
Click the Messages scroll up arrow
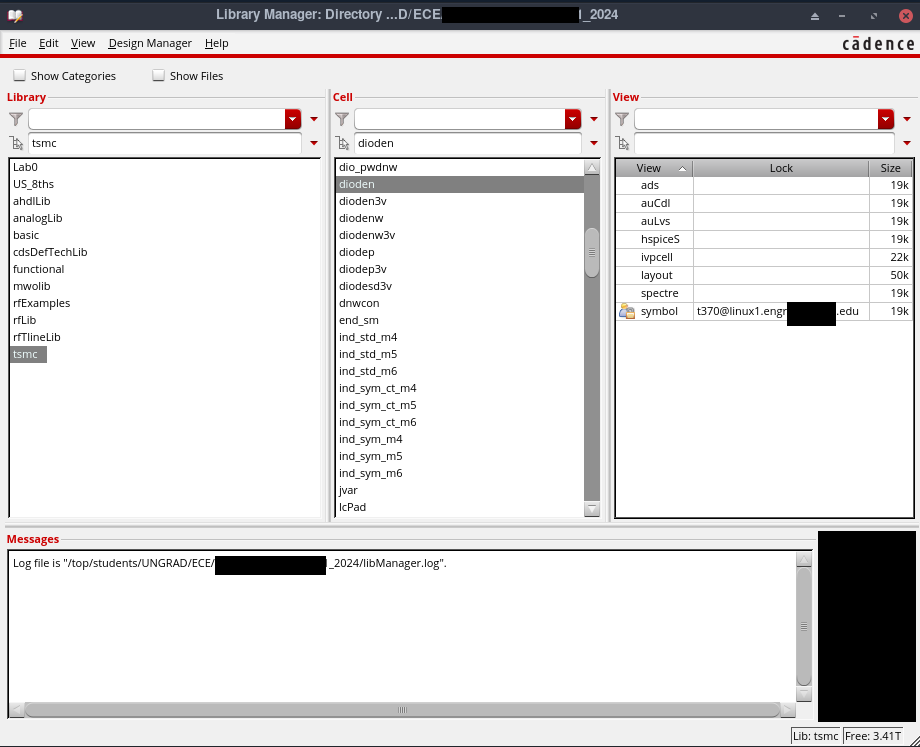pyautogui.click(x=804, y=559)
